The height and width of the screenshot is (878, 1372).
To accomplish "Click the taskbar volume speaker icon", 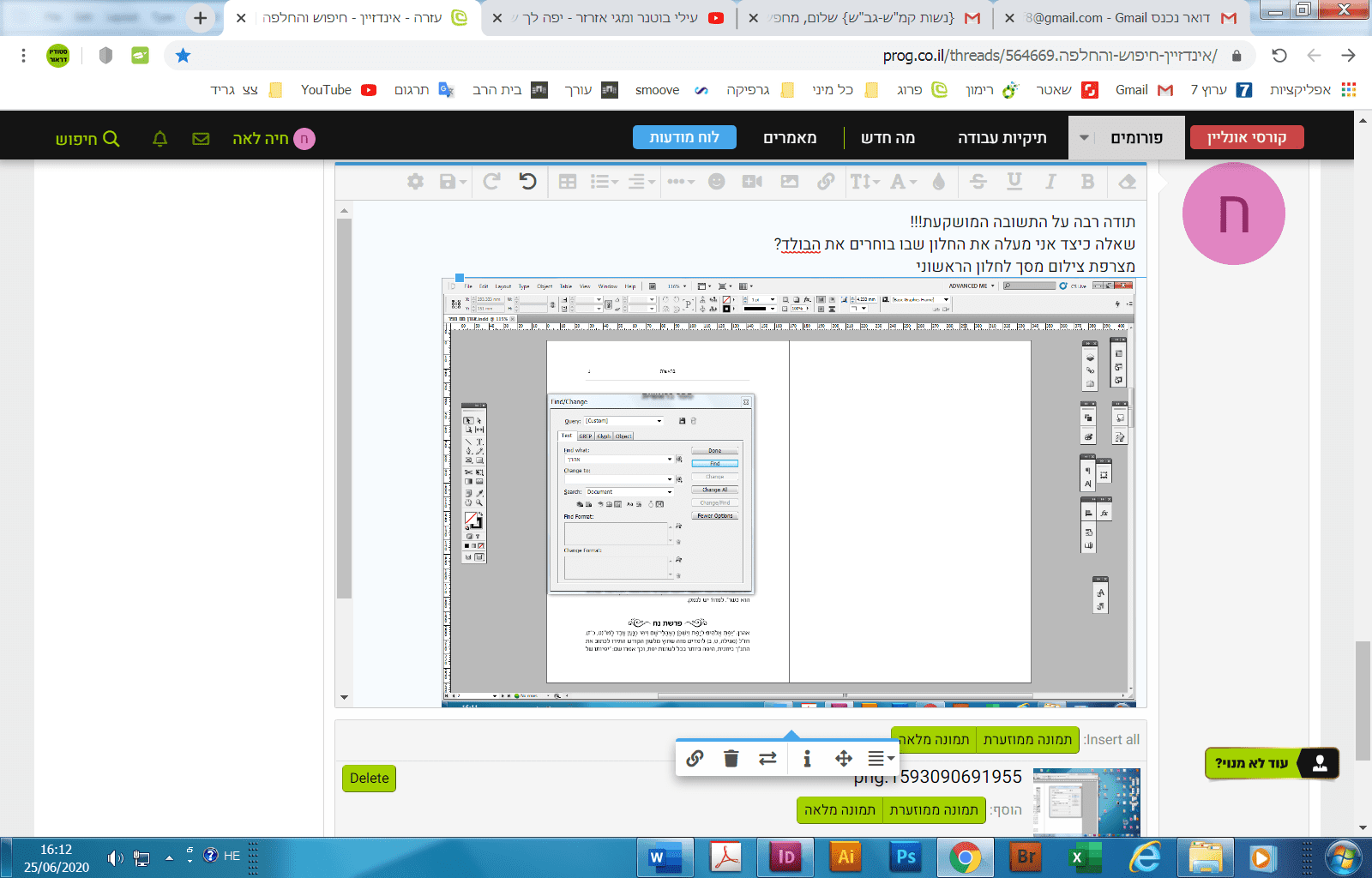I will point(115,857).
